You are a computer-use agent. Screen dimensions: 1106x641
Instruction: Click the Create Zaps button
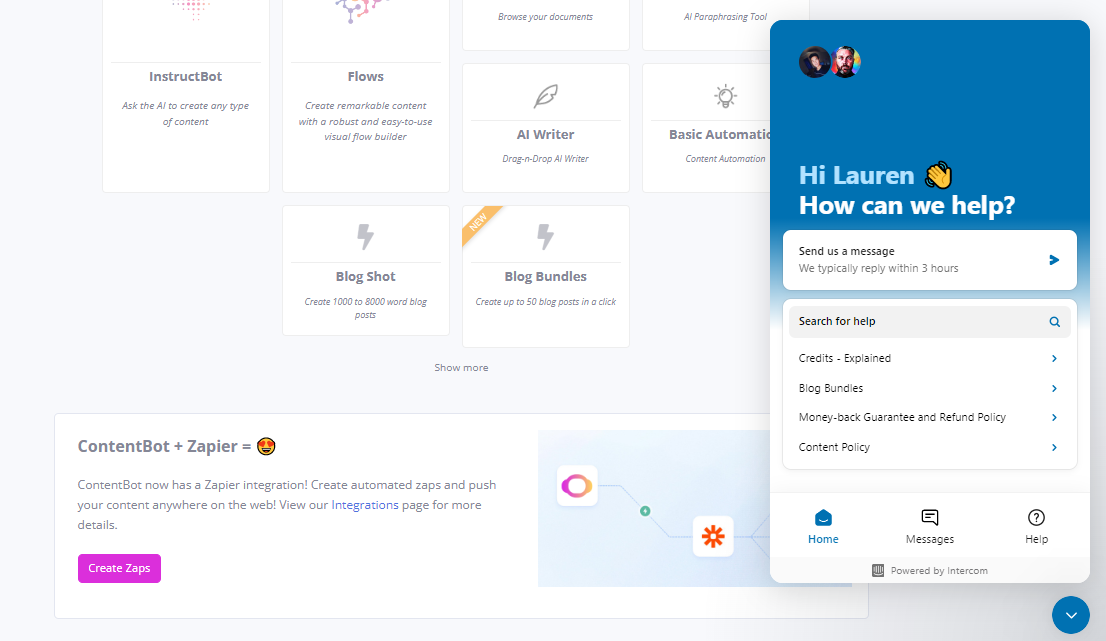pos(119,568)
